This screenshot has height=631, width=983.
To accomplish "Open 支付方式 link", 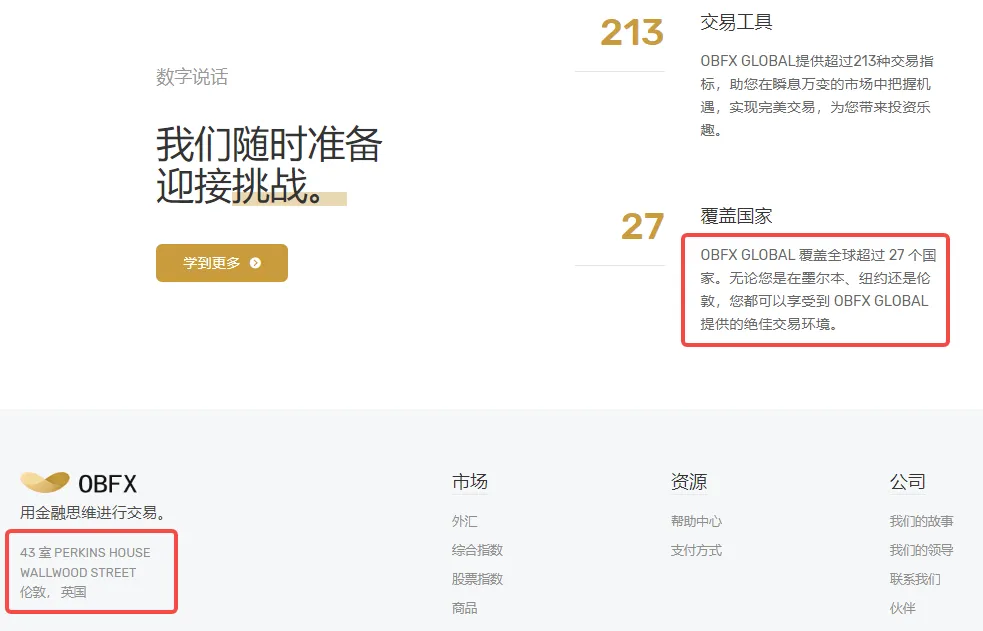I will (696, 550).
